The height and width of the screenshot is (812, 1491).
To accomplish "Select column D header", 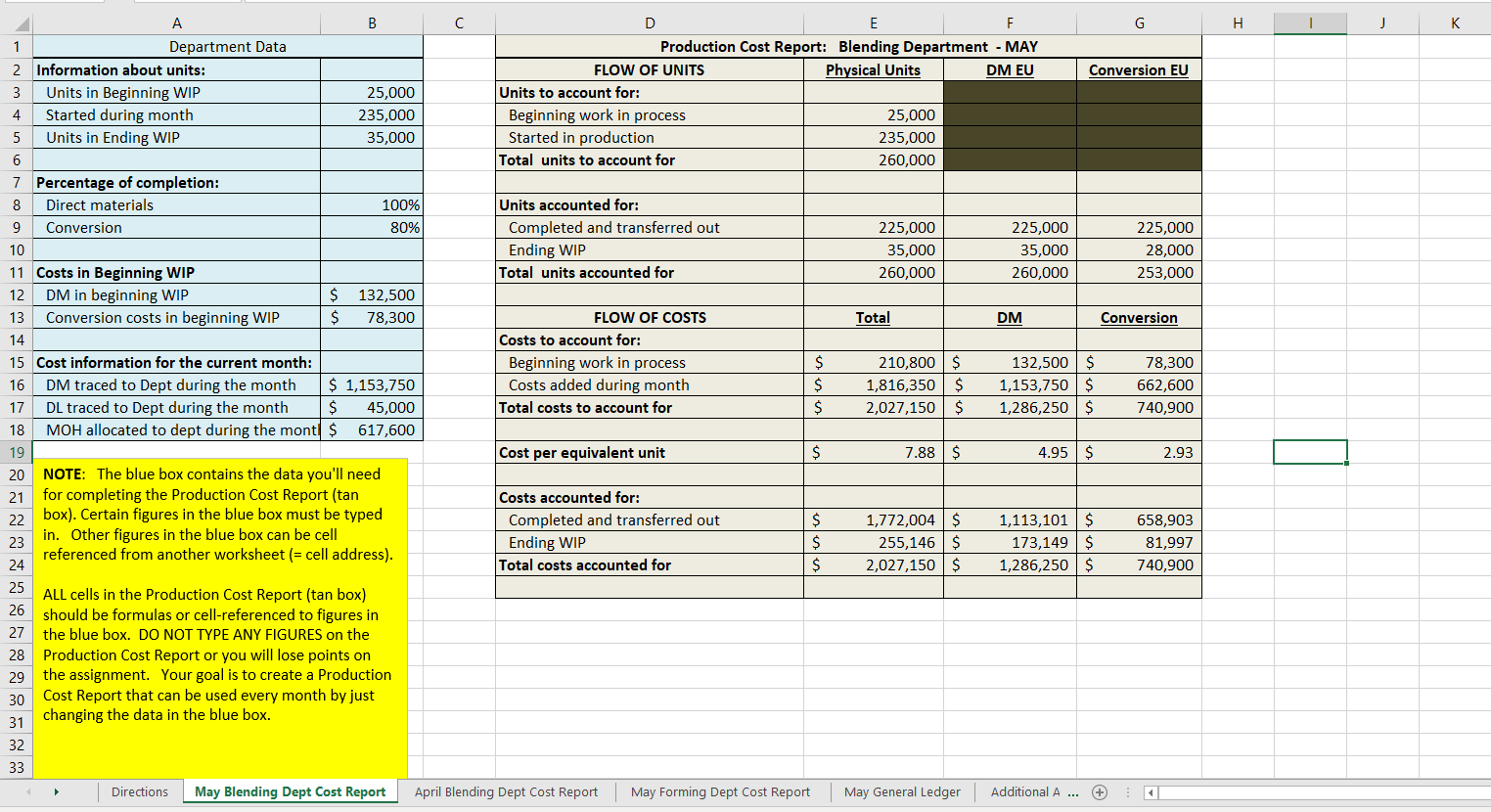I will point(650,23).
